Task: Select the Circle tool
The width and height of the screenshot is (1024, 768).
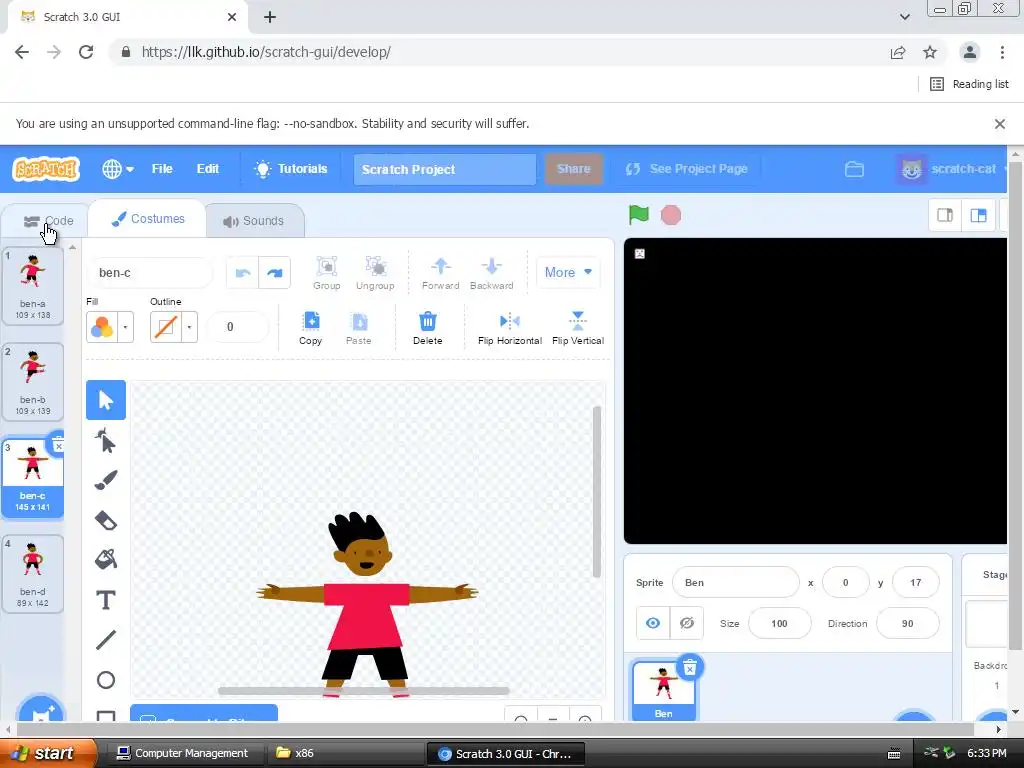Action: tap(106, 680)
